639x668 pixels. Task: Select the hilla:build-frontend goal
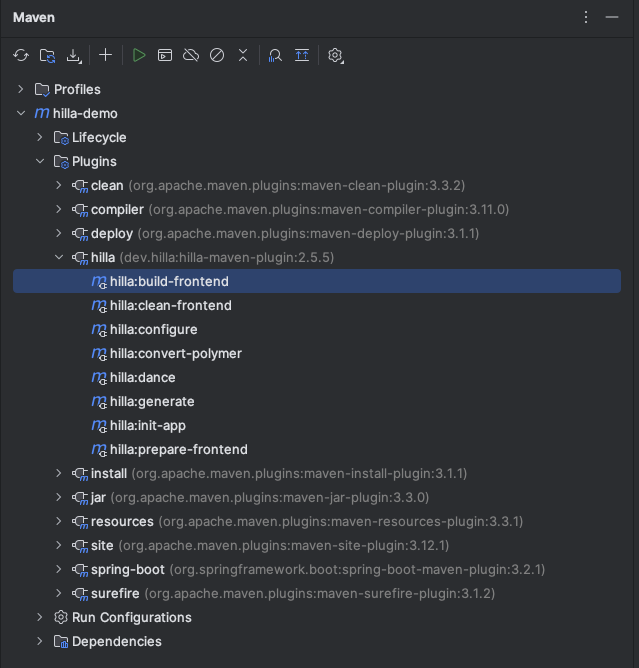pyautogui.click(x=317, y=281)
